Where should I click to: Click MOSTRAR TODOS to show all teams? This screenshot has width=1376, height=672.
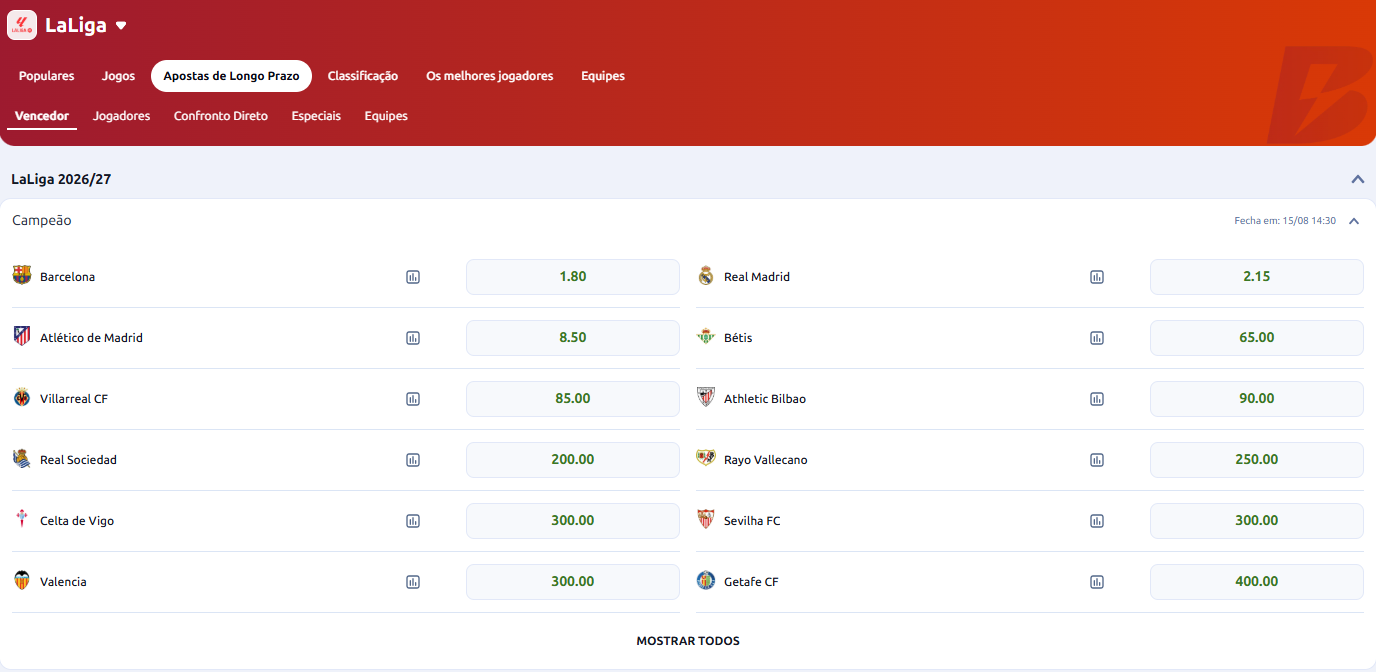(688, 641)
